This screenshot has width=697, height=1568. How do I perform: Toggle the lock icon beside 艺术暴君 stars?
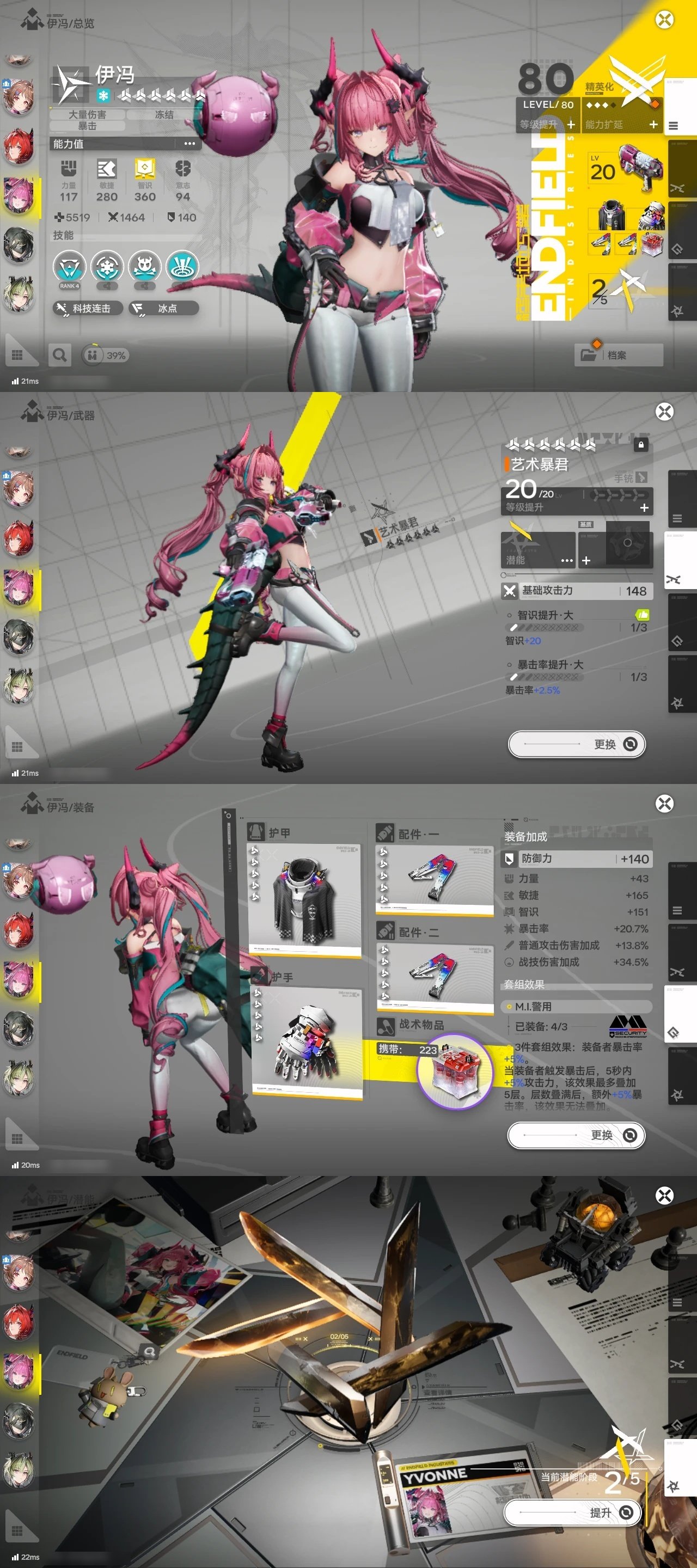[640, 445]
